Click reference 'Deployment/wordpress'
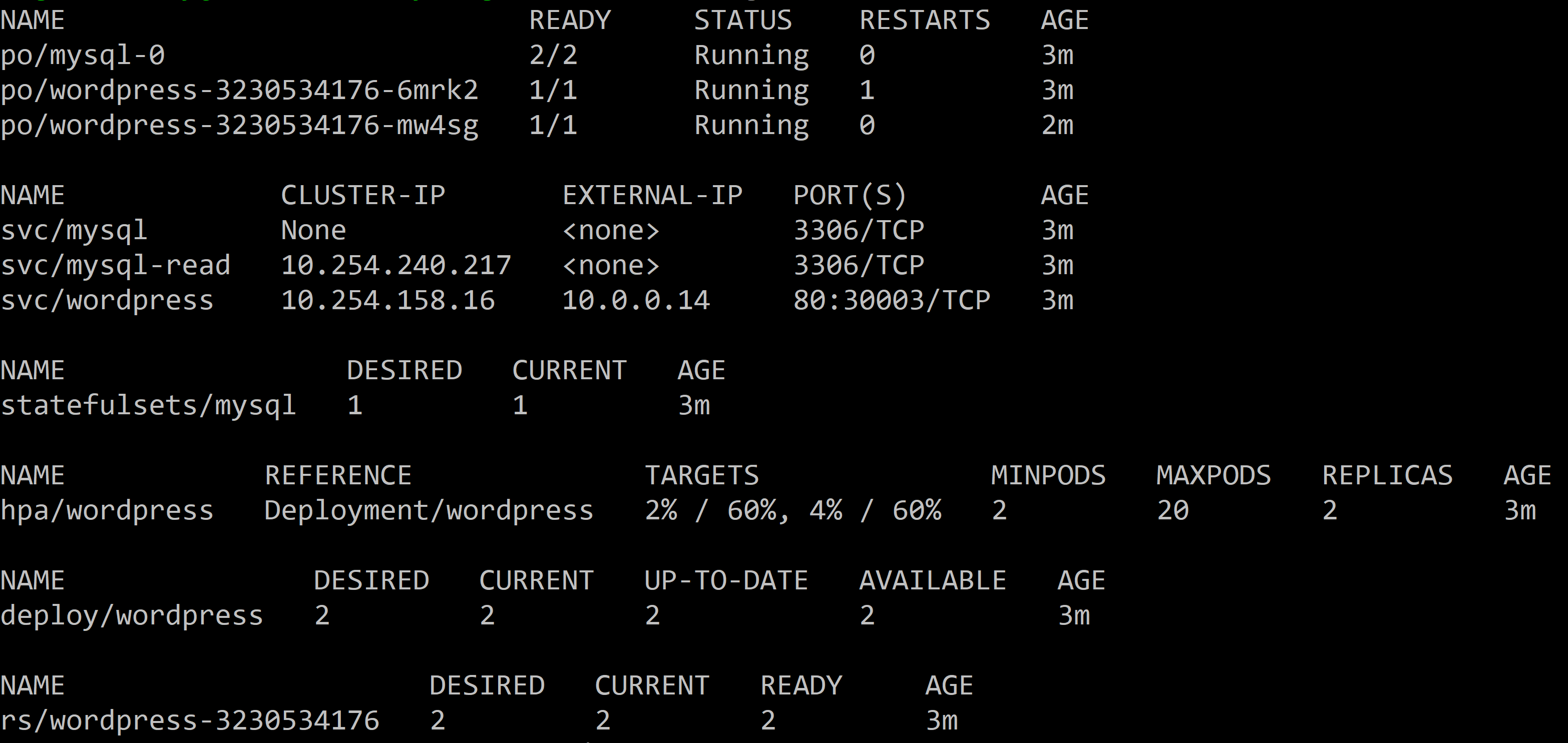1568x743 pixels. pyautogui.click(x=429, y=512)
